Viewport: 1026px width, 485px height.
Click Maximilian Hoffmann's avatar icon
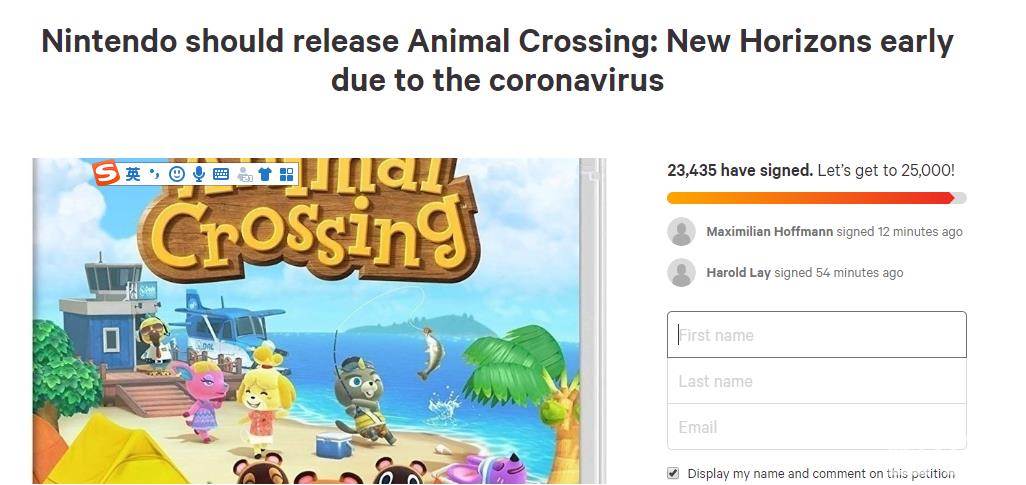coord(681,232)
